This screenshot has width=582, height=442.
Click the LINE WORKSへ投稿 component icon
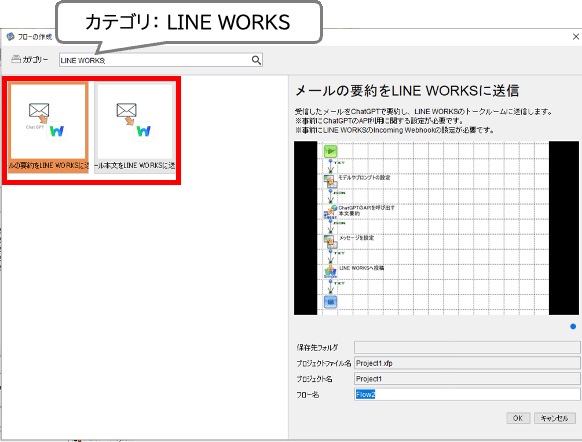click(x=330, y=272)
